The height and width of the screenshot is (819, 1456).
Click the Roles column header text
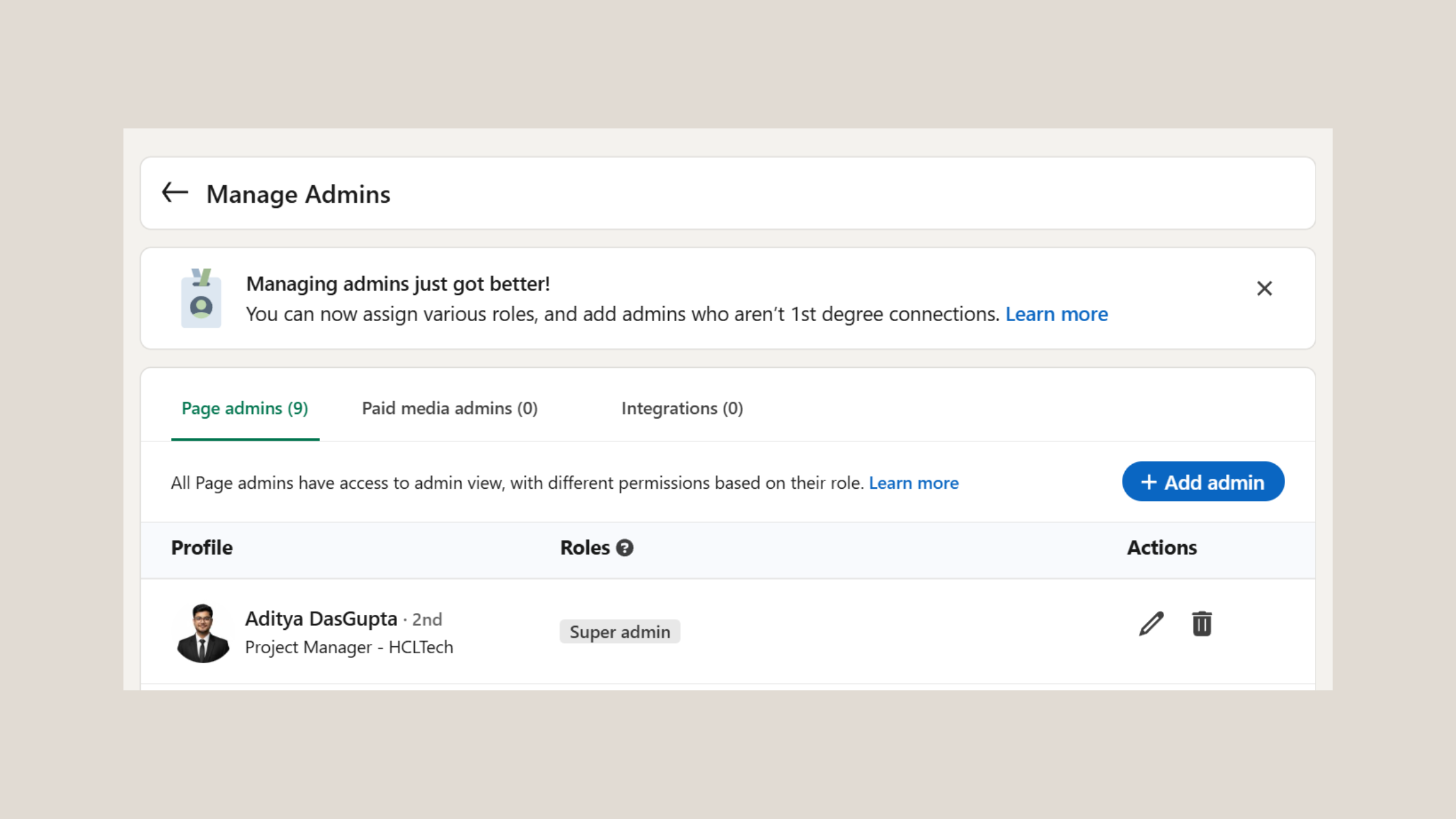(585, 548)
